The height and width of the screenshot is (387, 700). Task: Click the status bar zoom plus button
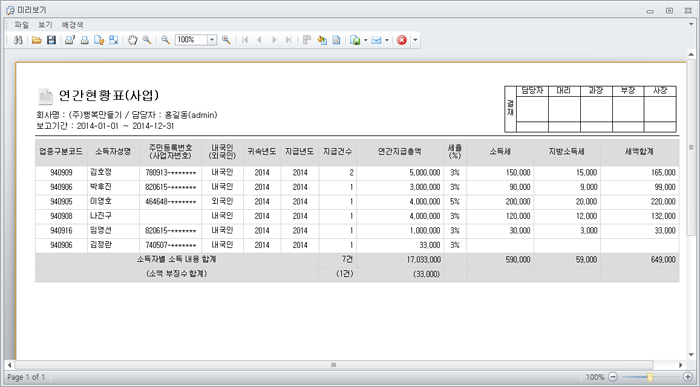point(688,377)
